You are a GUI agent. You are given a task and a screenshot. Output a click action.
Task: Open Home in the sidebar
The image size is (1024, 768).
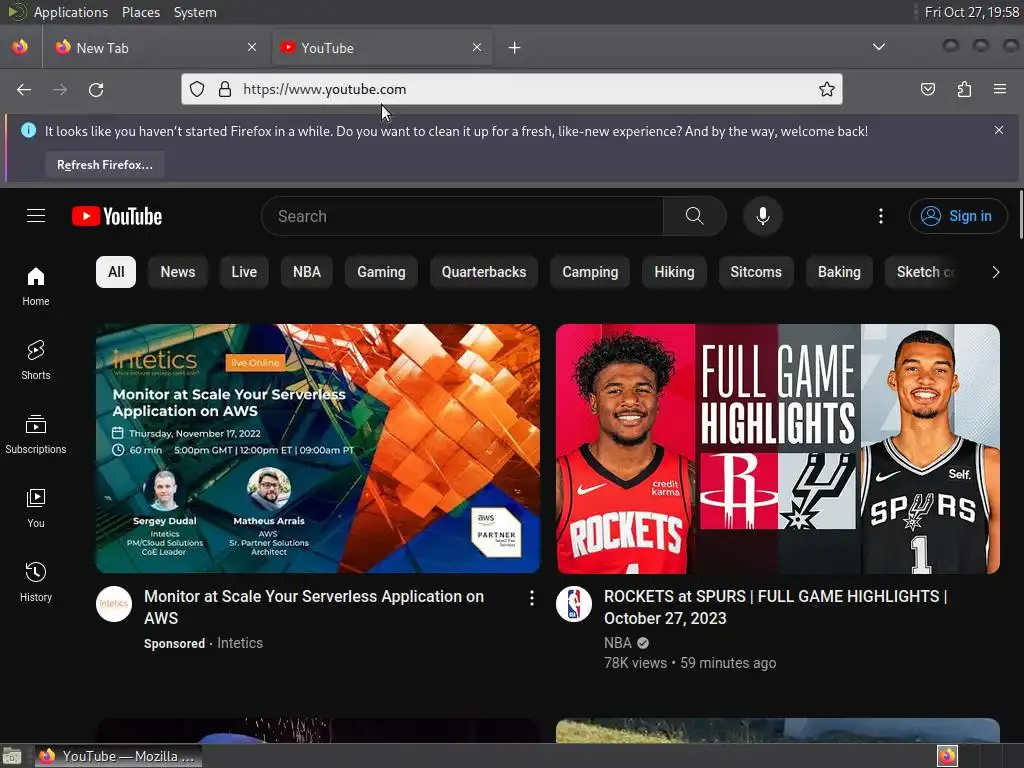click(36, 287)
